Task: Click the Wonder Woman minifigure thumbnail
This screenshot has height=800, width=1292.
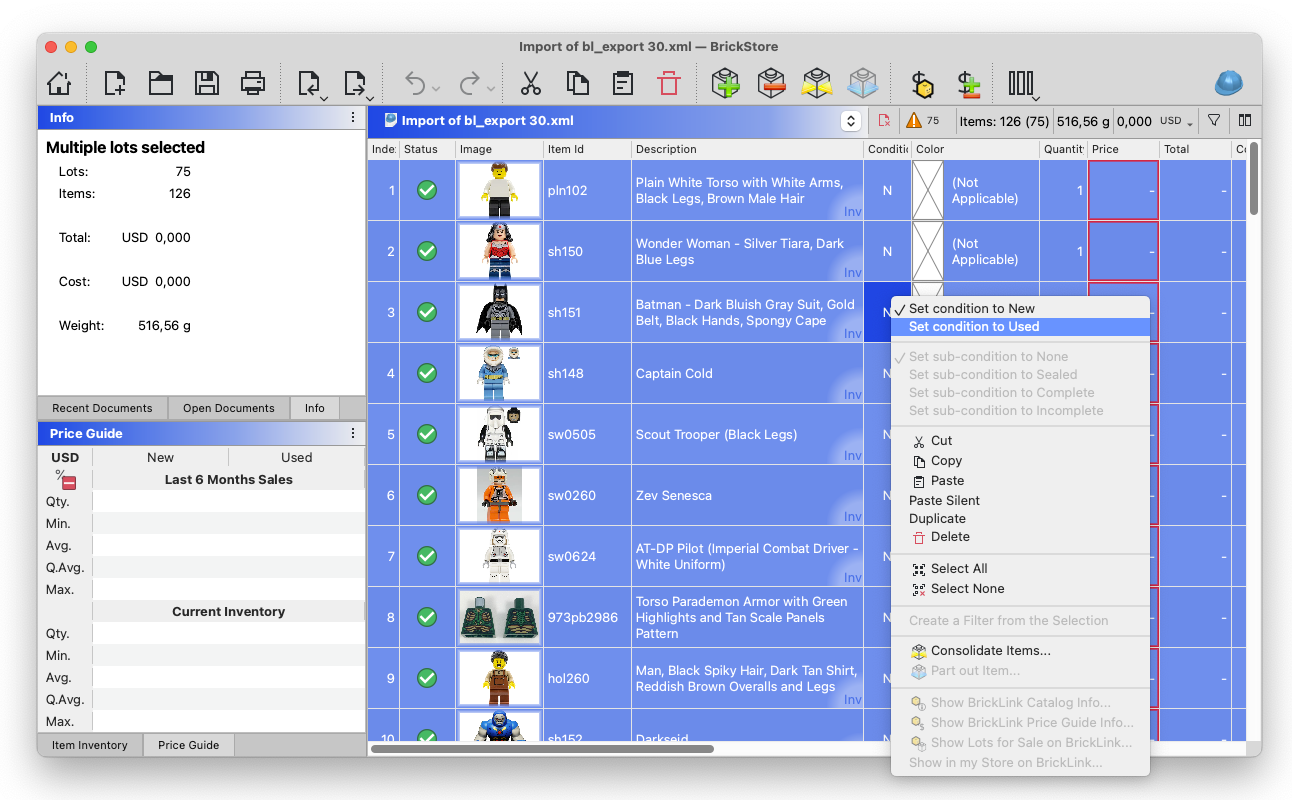Action: click(499, 251)
